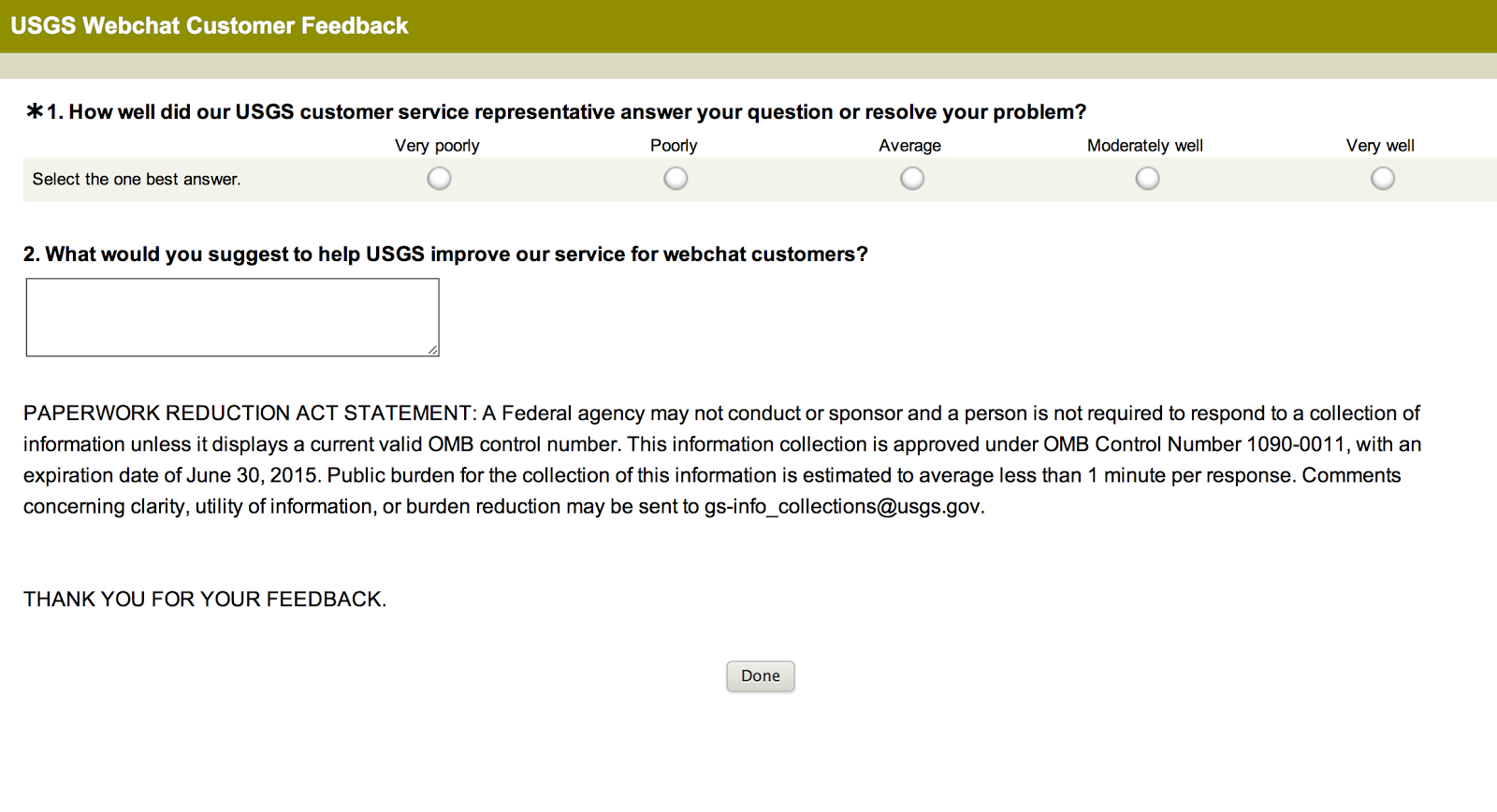Click the "Select the one best answer." row label

coord(137,180)
